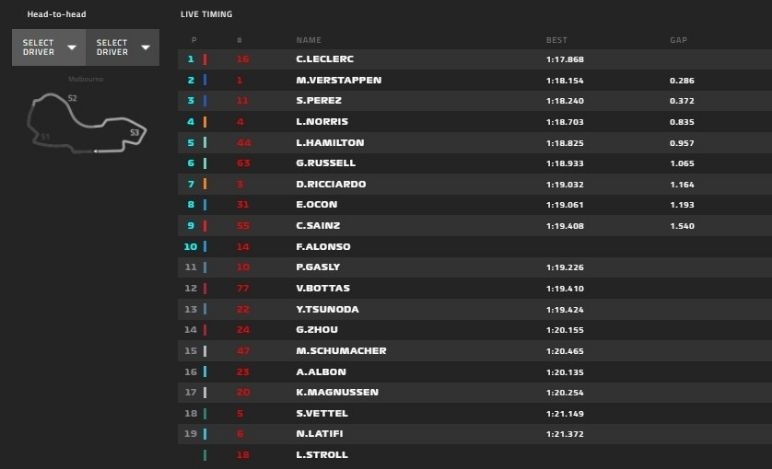The width and height of the screenshot is (772, 469).
Task: Click L.Stroll at the bottom of the list
Action: pos(322,455)
